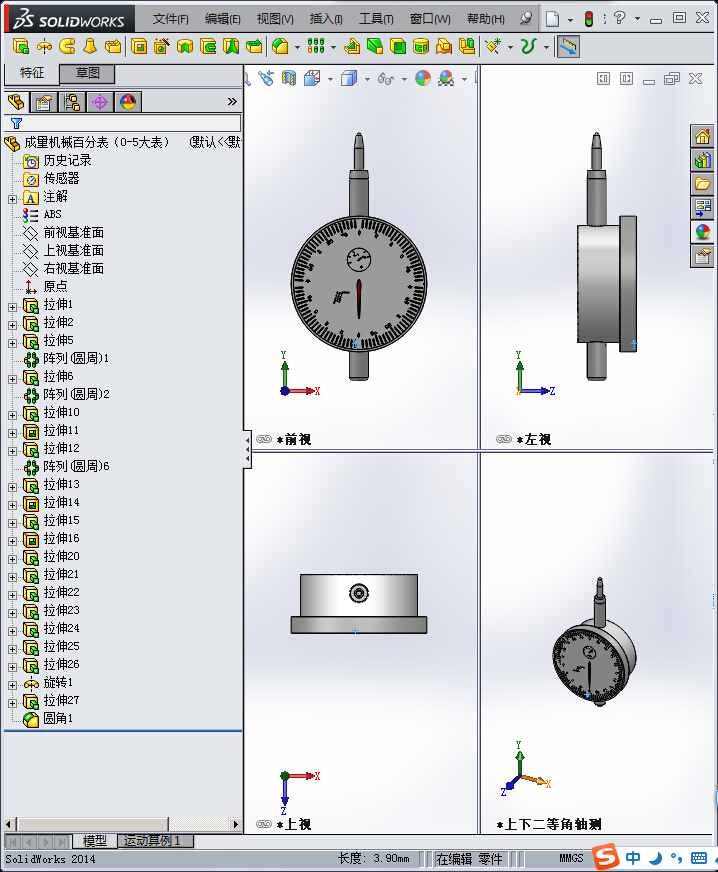
Task: Expand the 注解 annotations node
Action: [12, 199]
